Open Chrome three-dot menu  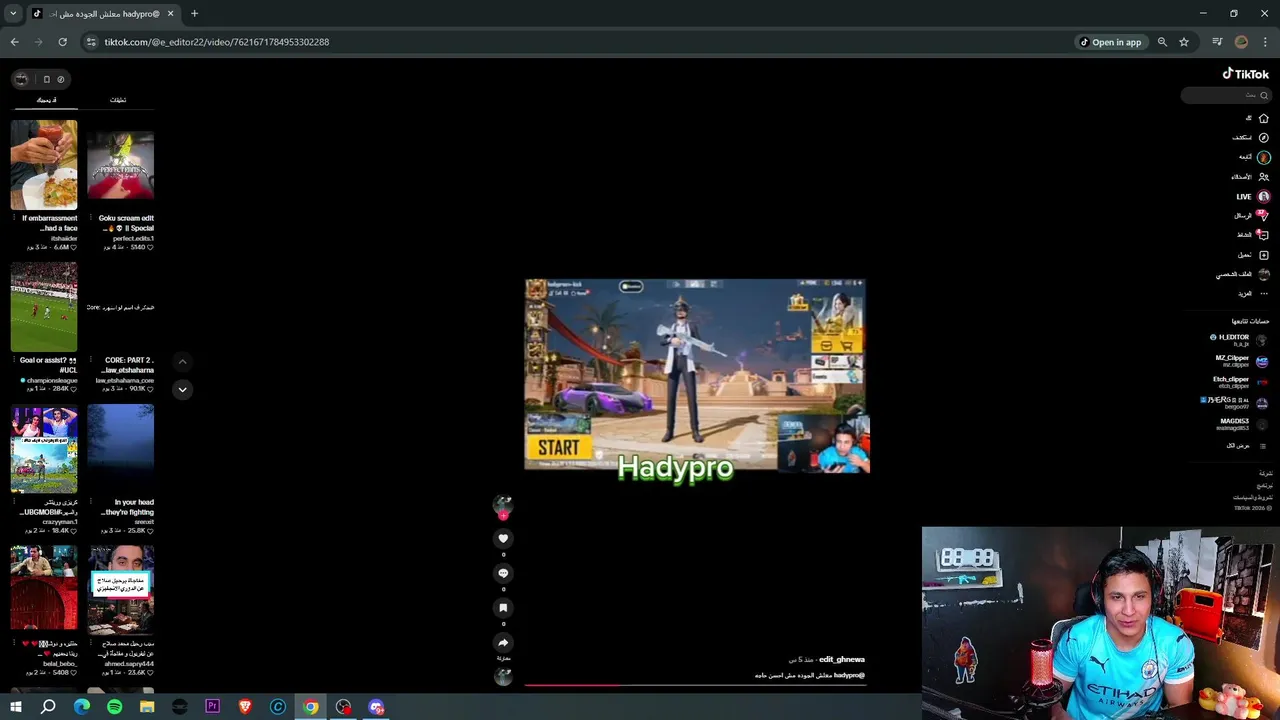tap(1265, 42)
